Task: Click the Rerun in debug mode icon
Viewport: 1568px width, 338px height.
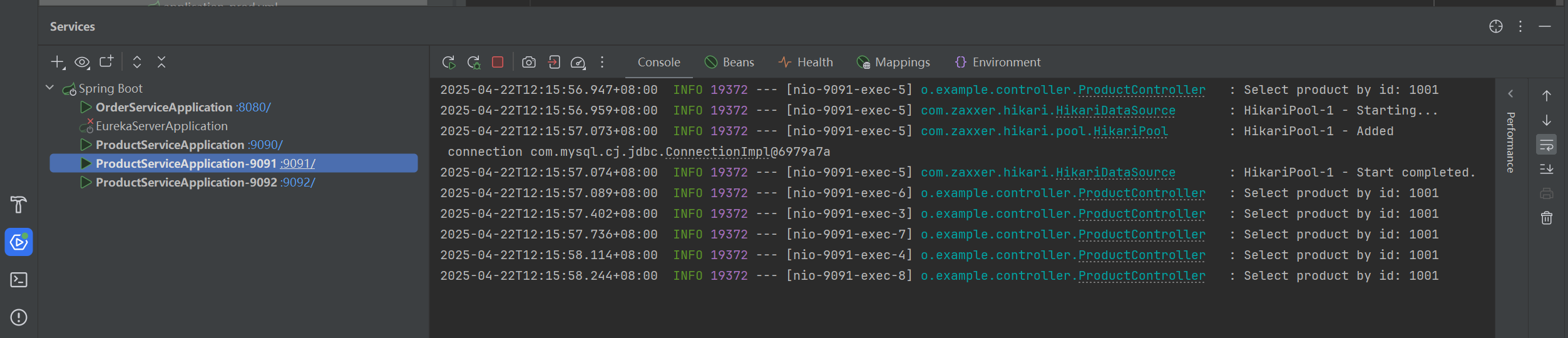Action: pyautogui.click(x=474, y=62)
